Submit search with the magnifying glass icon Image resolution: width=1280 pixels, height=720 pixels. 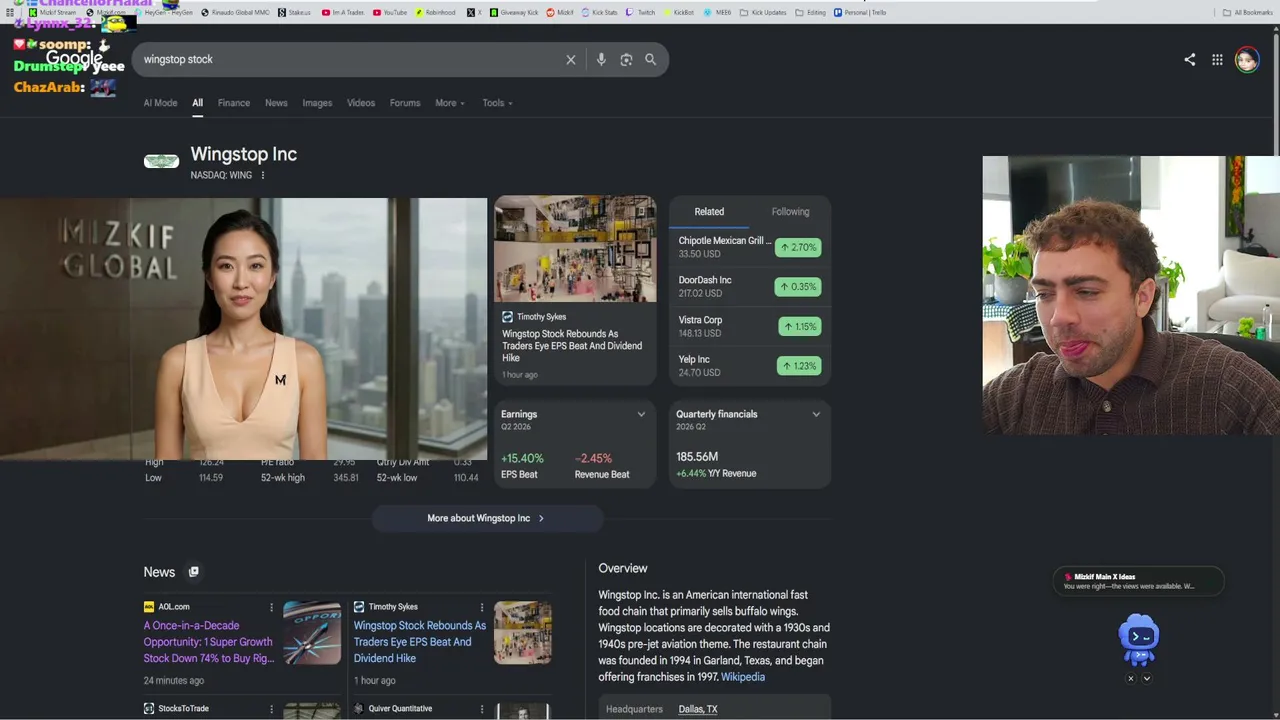tap(651, 60)
